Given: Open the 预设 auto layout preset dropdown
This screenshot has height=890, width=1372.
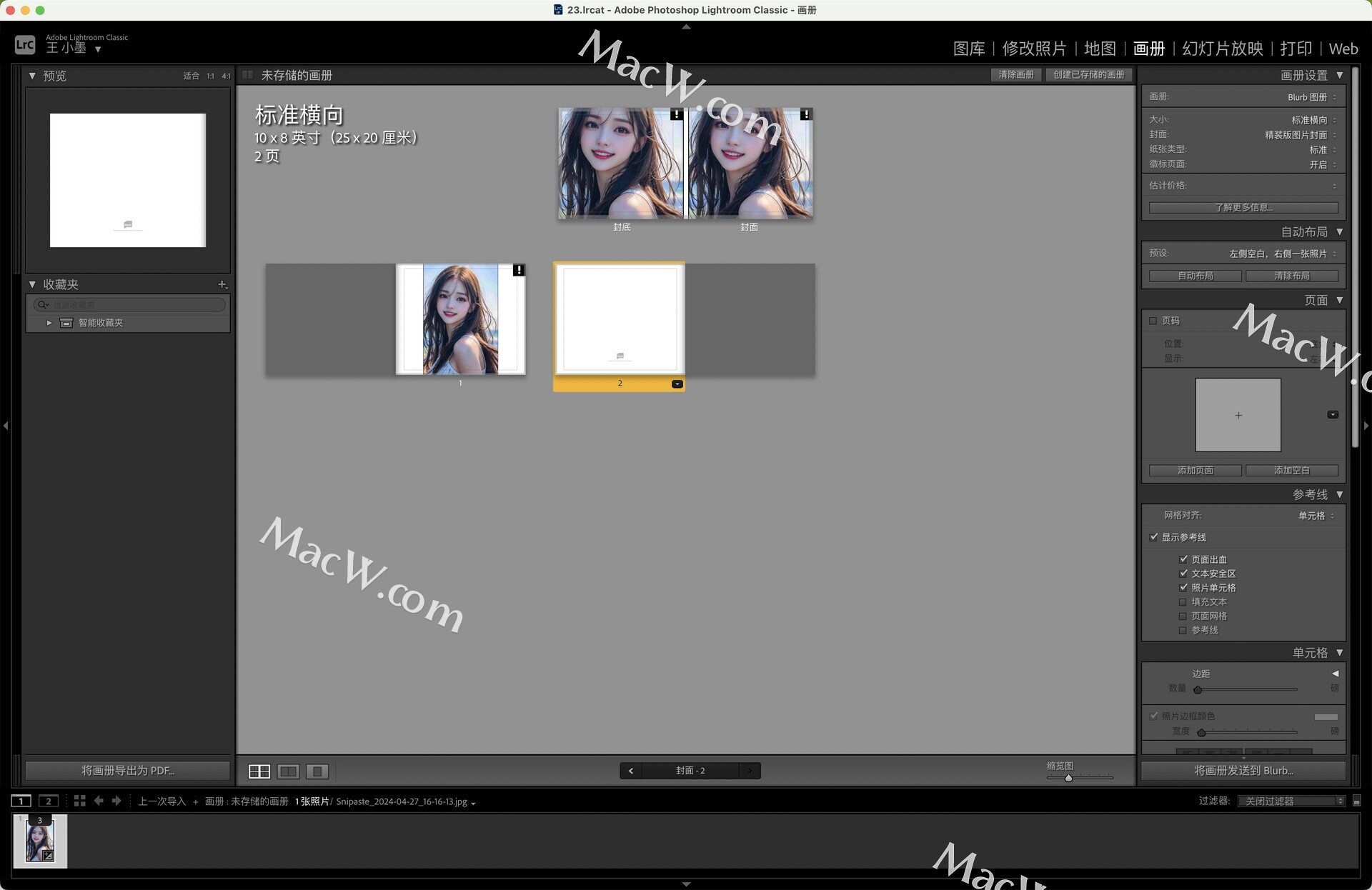Looking at the screenshot, I should point(1277,254).
